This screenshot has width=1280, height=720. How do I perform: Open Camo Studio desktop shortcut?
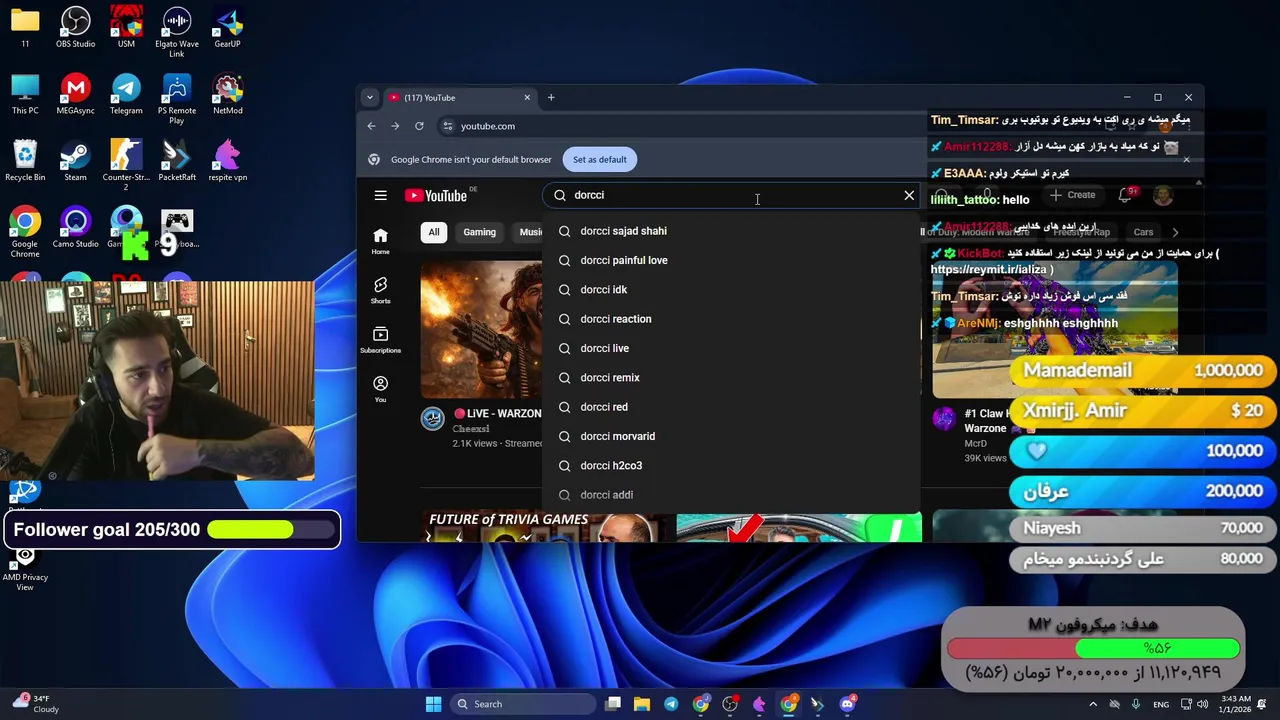click(75, 228)
